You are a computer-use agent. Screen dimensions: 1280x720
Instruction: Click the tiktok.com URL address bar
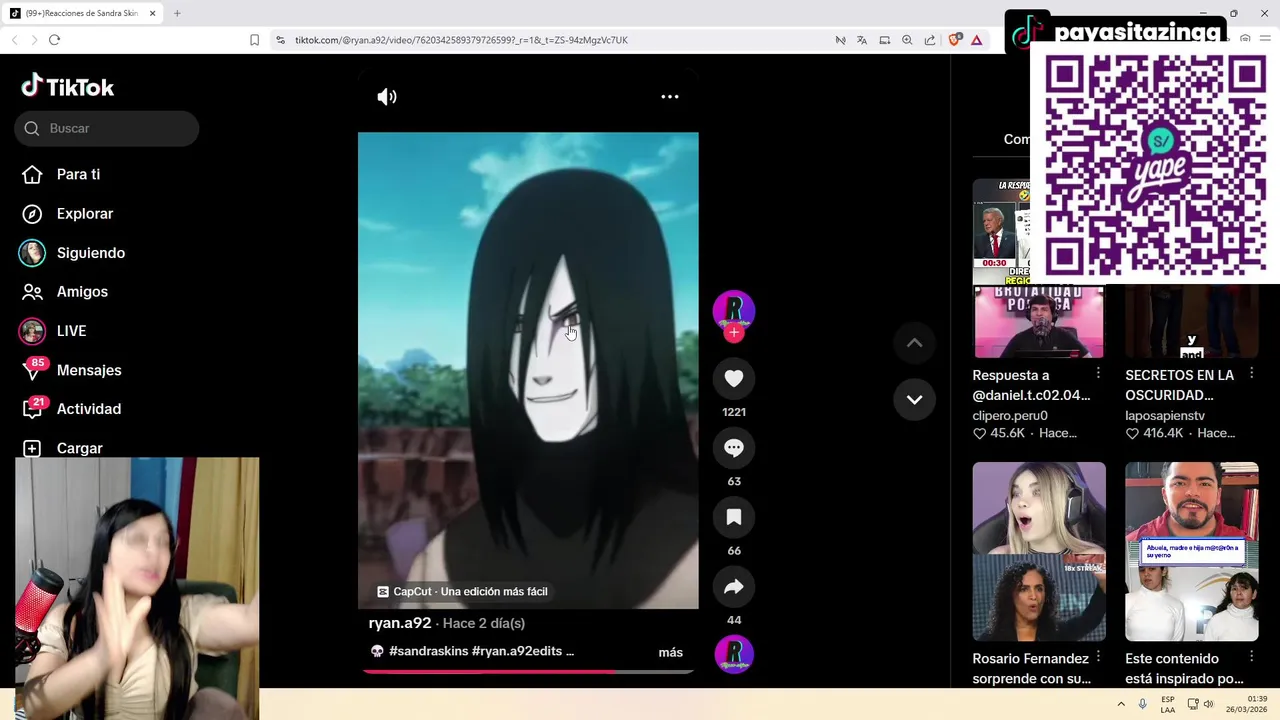coord(461,40)
